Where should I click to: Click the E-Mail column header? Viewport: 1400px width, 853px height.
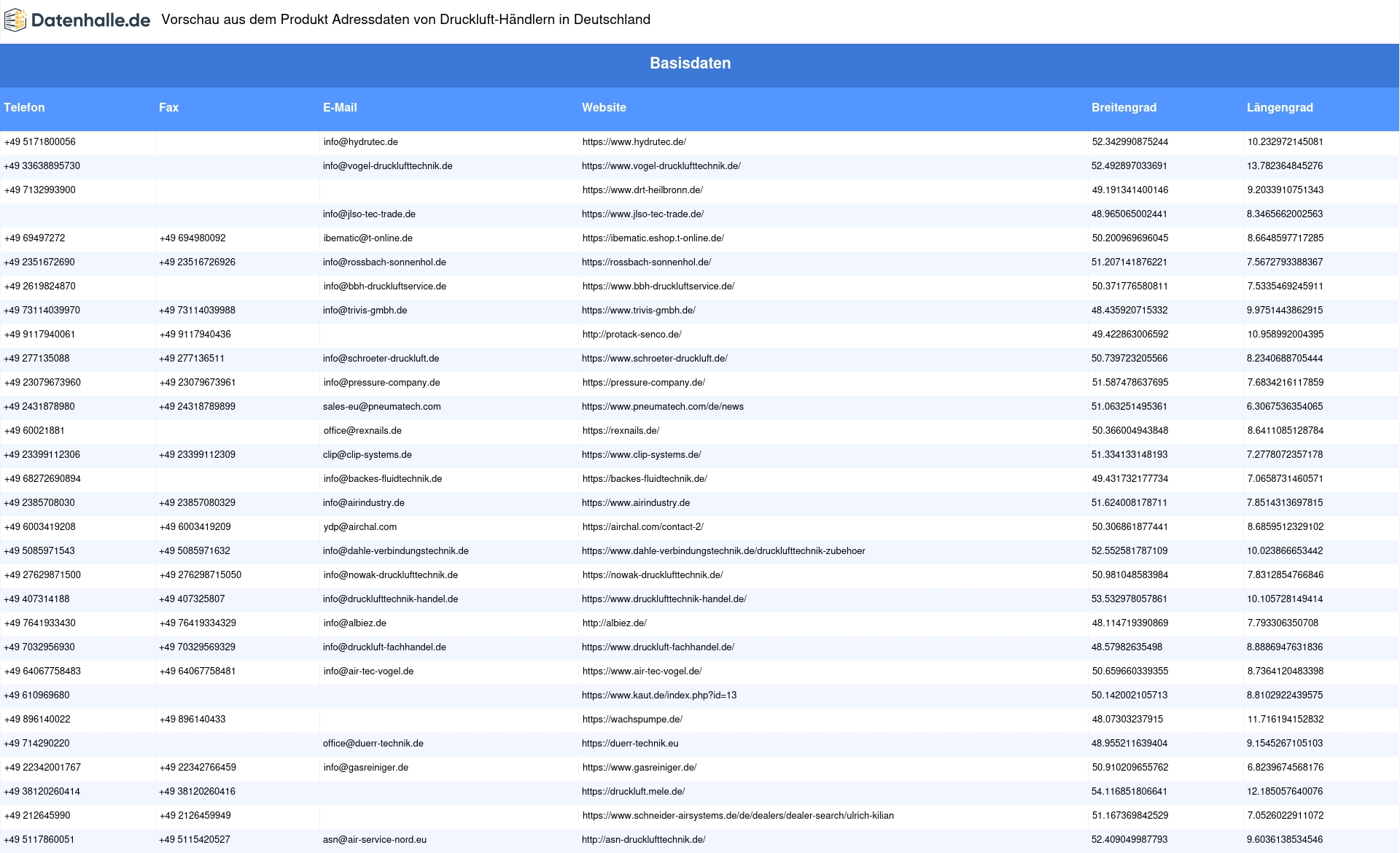pos(340,107)
